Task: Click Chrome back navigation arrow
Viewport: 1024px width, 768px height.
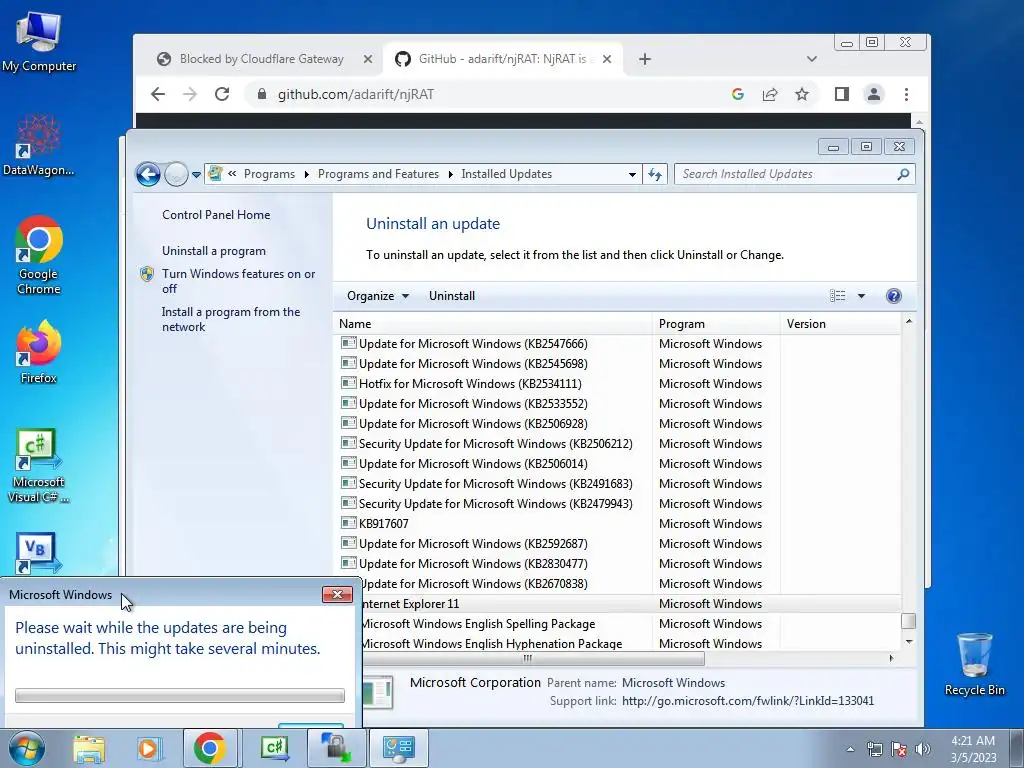Action: 157,94
